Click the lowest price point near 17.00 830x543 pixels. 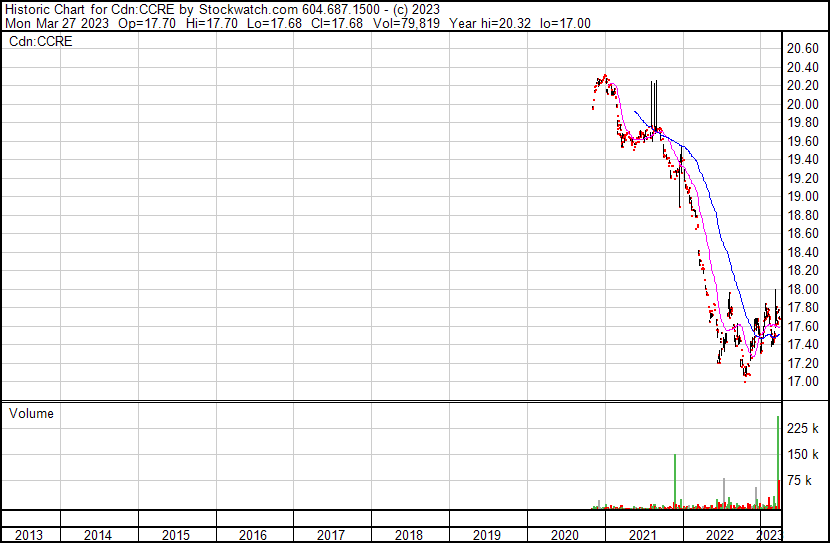click(745, 378)
